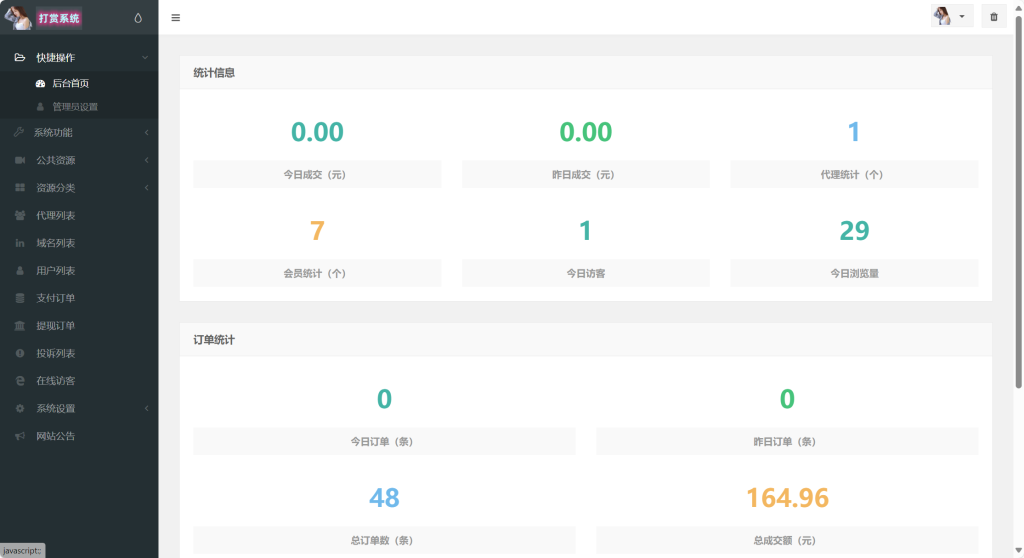
Task: Click the trash icon in top bar
Action: point(993,17)
